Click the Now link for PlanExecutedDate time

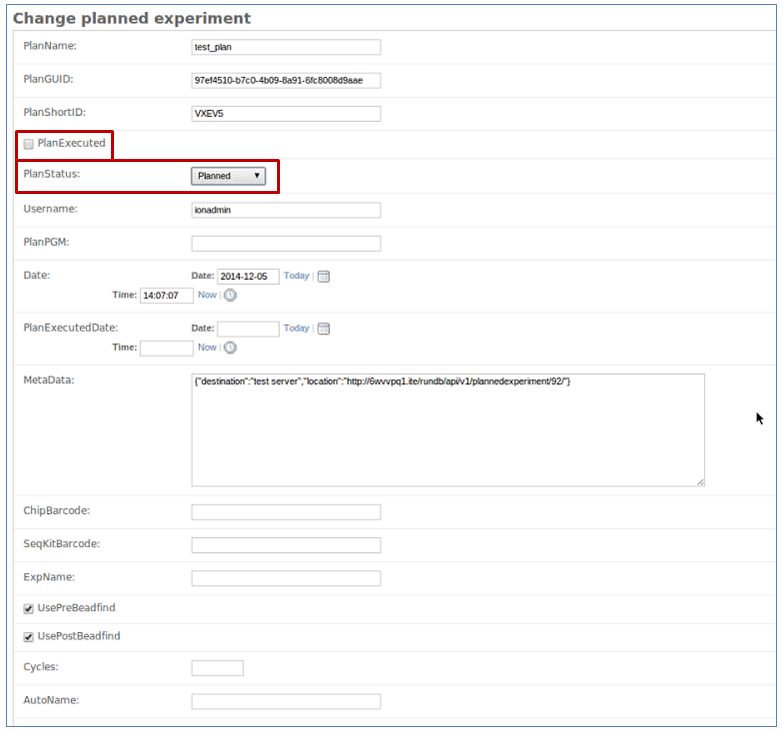point(207,347)
